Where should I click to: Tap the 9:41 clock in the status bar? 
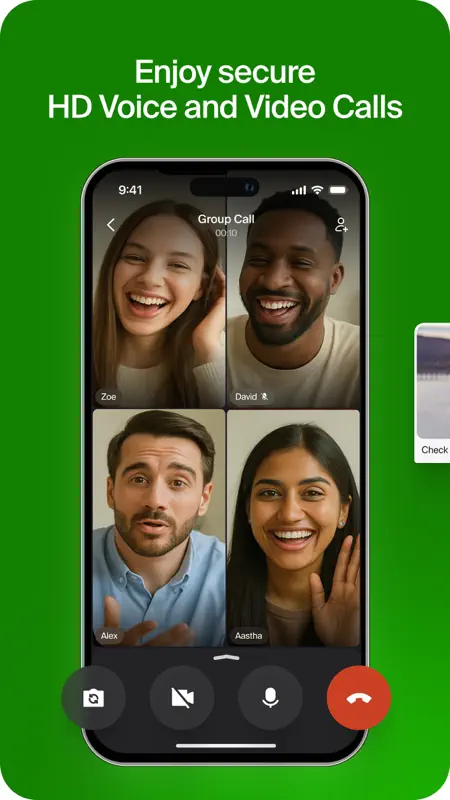[130, 190]
